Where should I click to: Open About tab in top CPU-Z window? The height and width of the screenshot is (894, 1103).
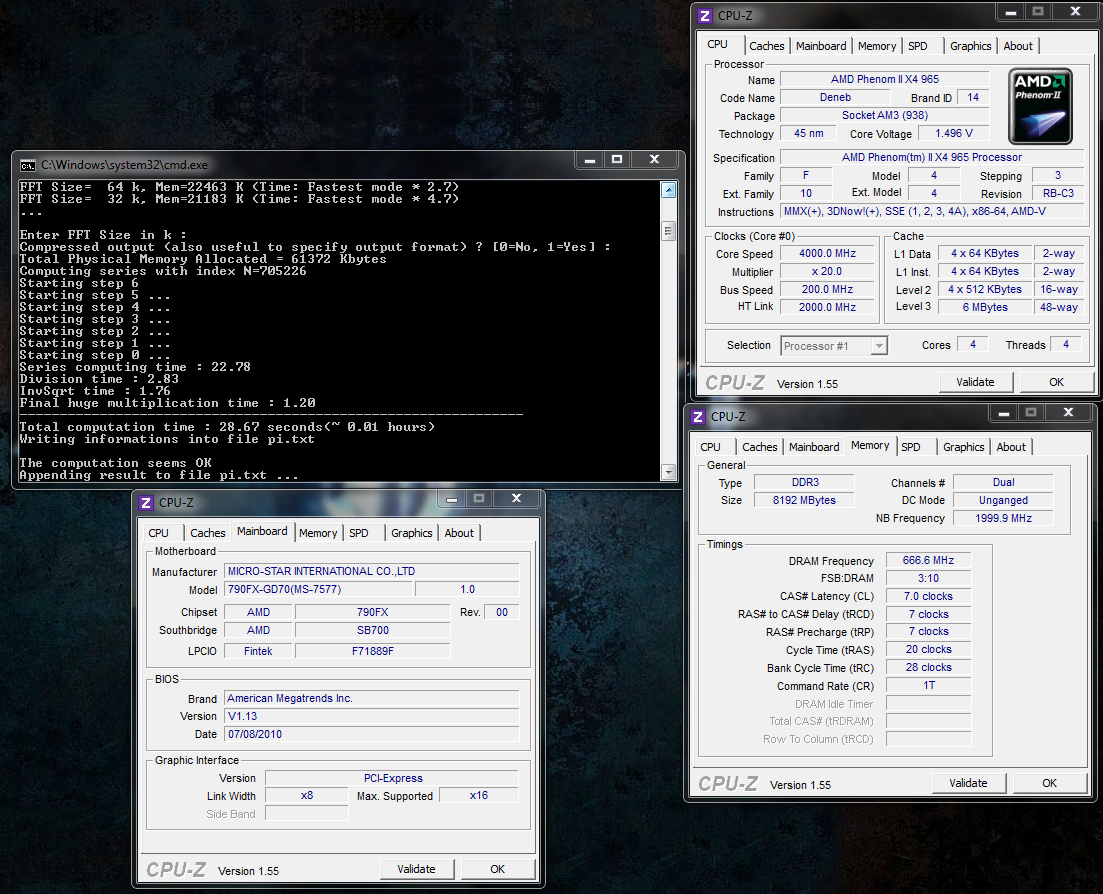tap(1018, 46)
